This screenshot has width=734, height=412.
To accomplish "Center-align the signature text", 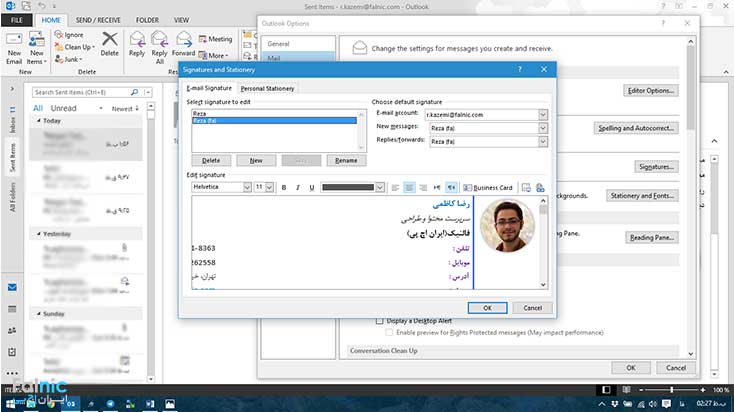I will (409, 187).
